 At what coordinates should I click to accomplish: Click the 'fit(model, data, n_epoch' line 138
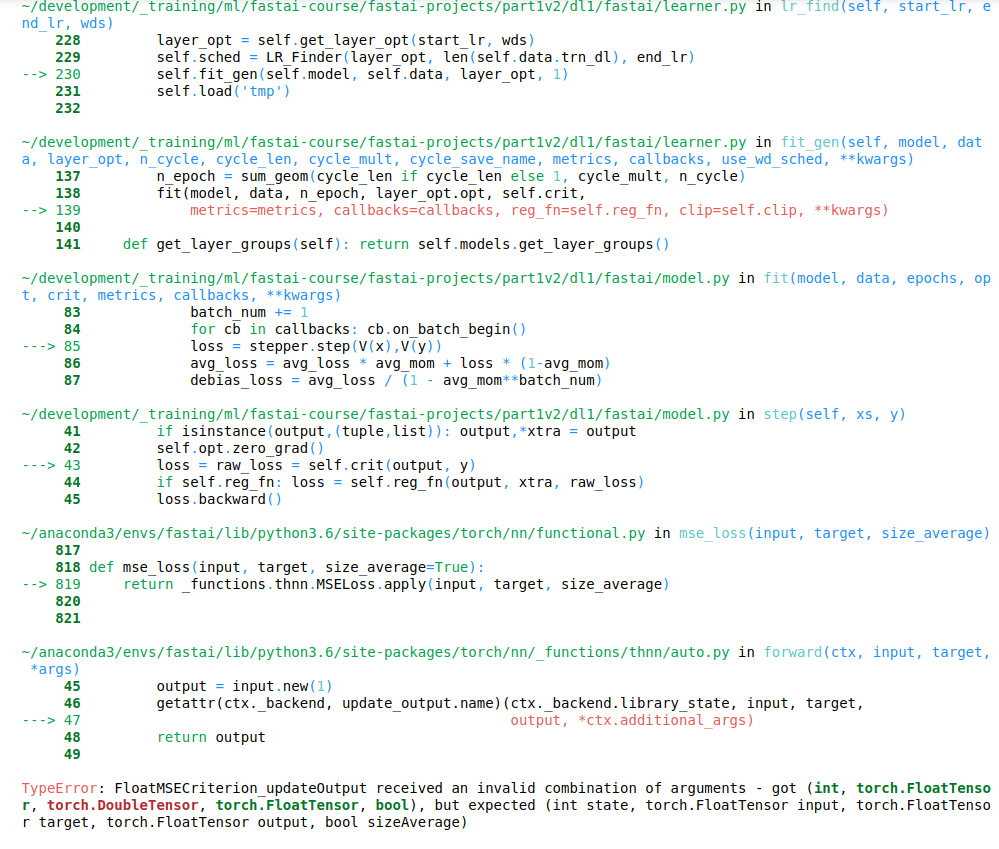(371, 193)
